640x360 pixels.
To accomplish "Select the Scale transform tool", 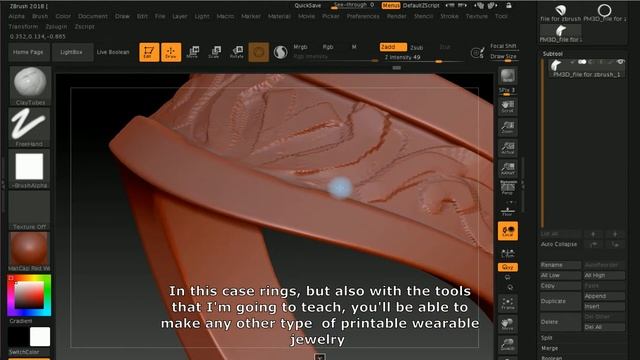I will point(215,52).
